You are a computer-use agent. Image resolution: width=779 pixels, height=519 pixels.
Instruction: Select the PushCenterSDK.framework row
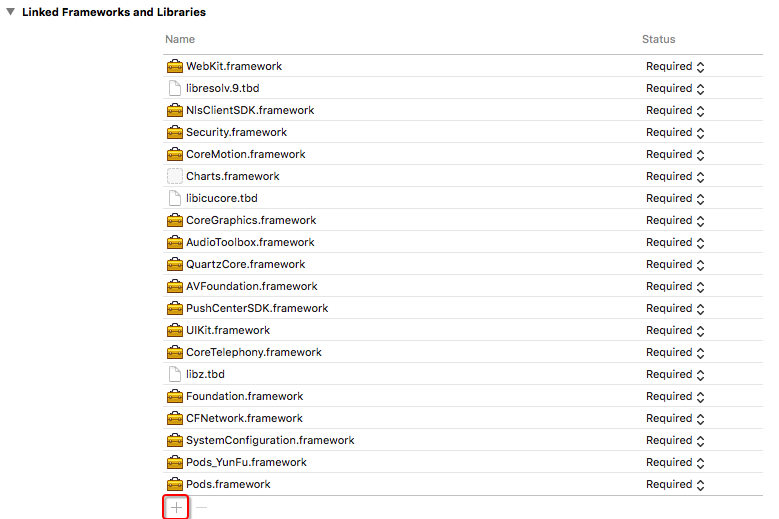257,308
